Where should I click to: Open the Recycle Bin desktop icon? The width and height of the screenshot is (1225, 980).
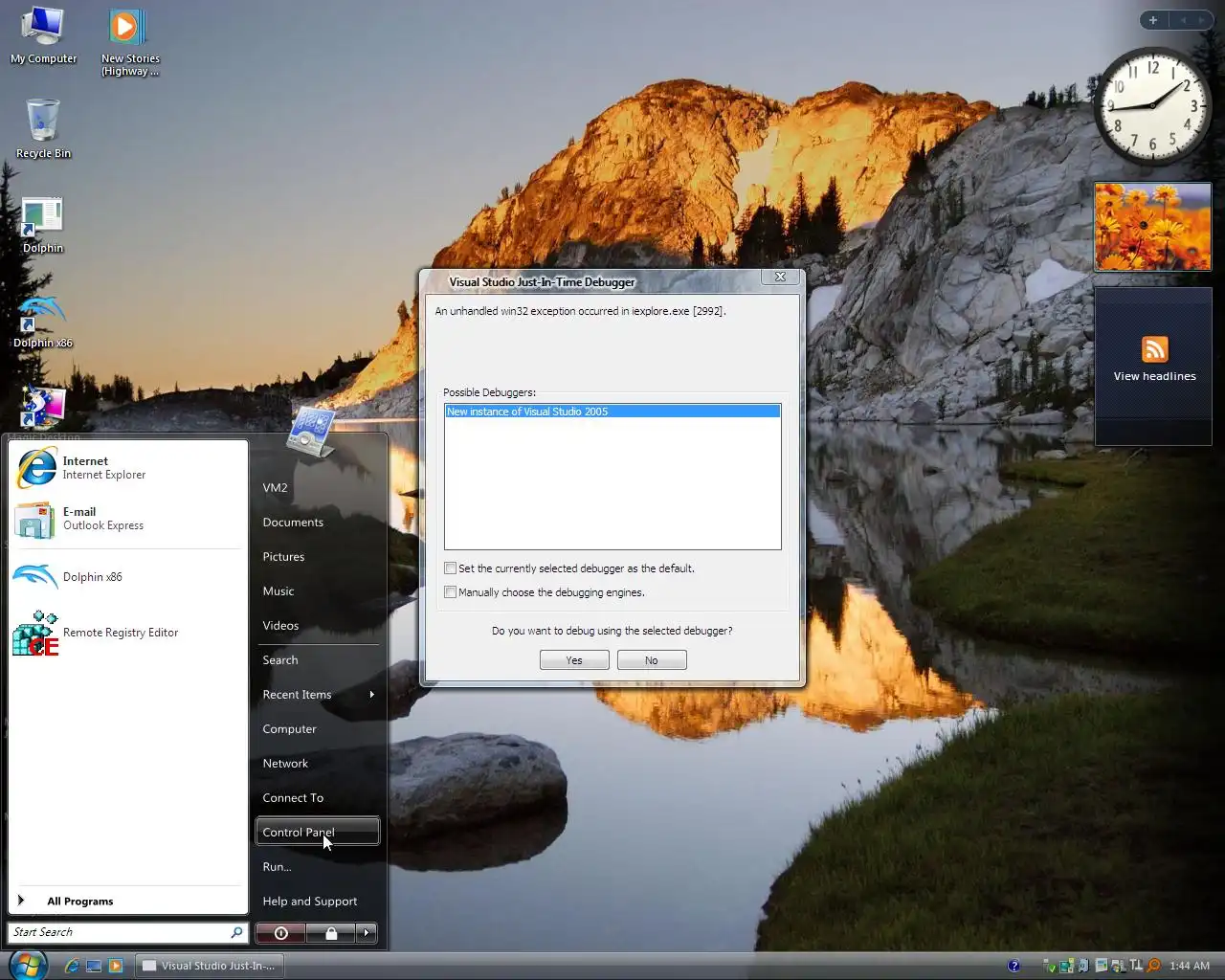click(43, 127)
